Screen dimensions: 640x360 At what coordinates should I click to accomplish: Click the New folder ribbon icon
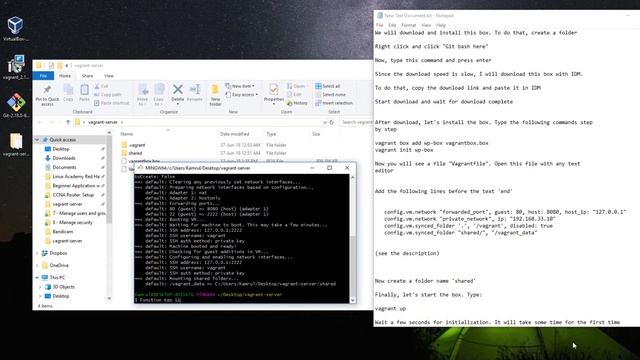[x=215, y=95]
